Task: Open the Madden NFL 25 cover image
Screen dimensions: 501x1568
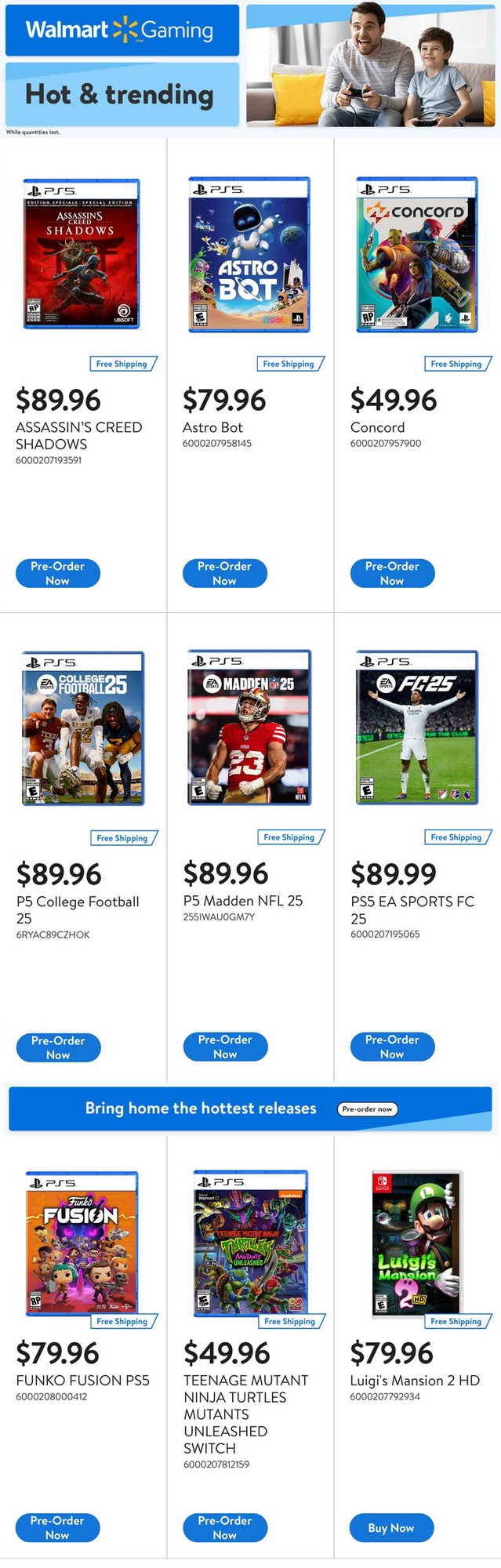Action: click(249, 727)
